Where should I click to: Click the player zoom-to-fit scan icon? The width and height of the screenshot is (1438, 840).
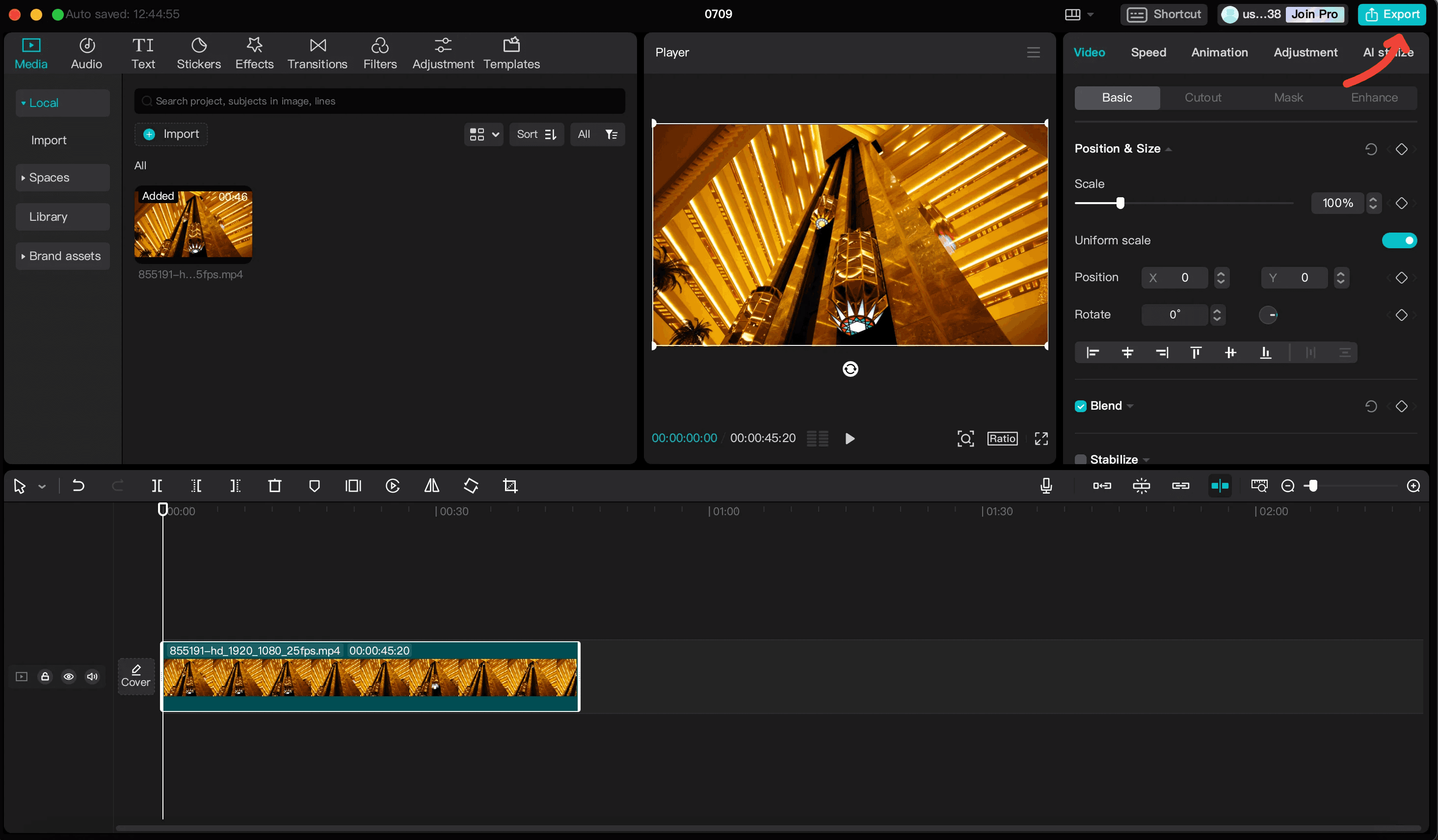pos(965,438)
